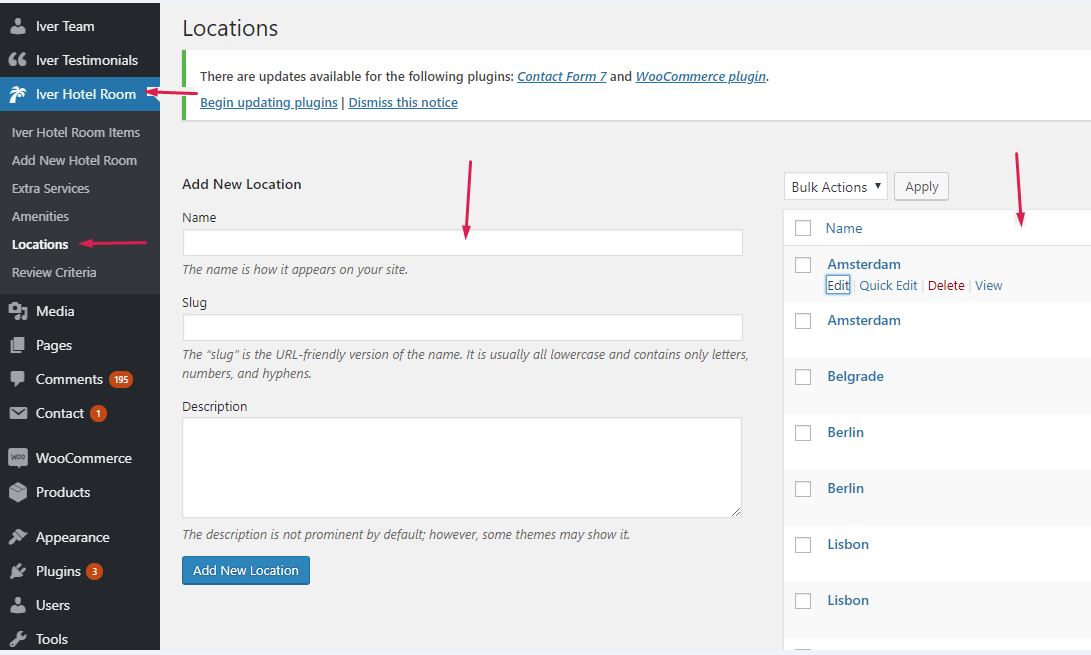The image size is (1091, 655).
Task: Open the WooCommerce menu label
Action: pyautogui.click(x=83, y=458)
